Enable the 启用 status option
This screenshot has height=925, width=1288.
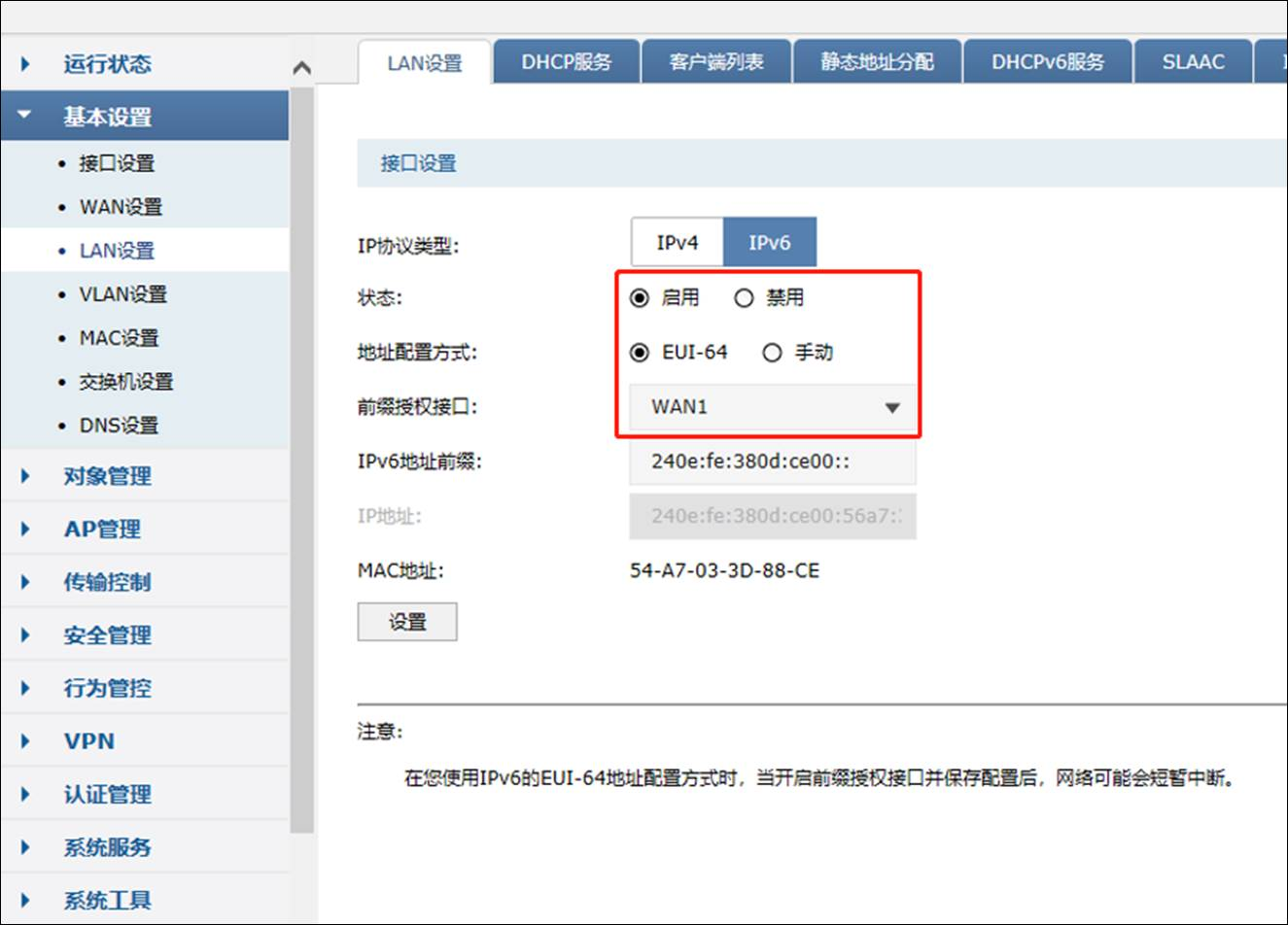[x=640, y=298]
